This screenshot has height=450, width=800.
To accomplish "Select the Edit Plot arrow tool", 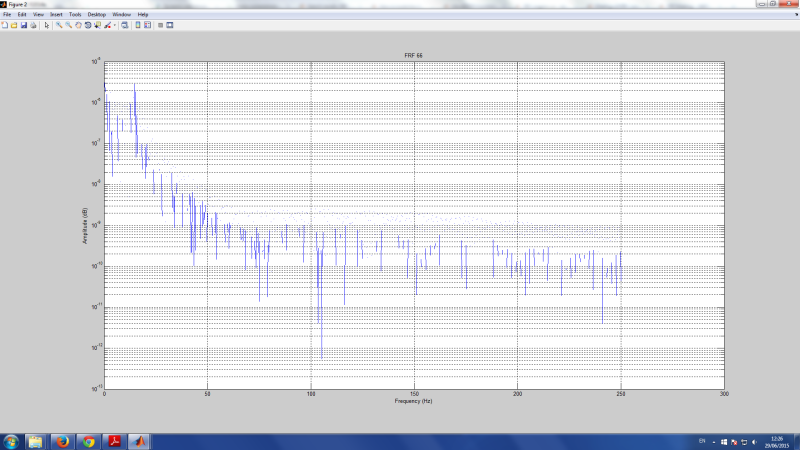I will click(x=46, y=25).
